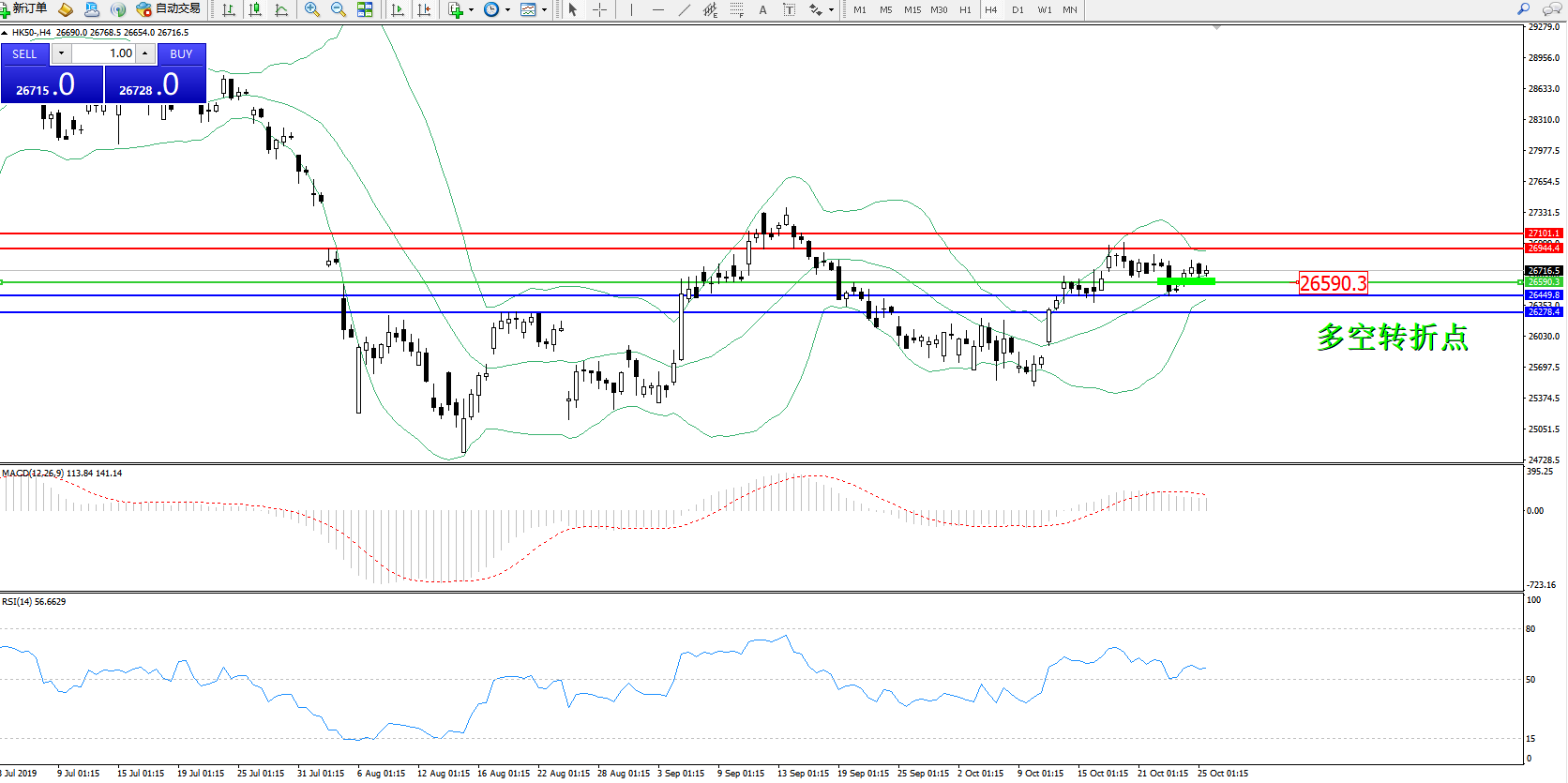Screen dimensions: 1568x783
Task: Open the indicators list dropdown arrow
Action: click(471, 10)
